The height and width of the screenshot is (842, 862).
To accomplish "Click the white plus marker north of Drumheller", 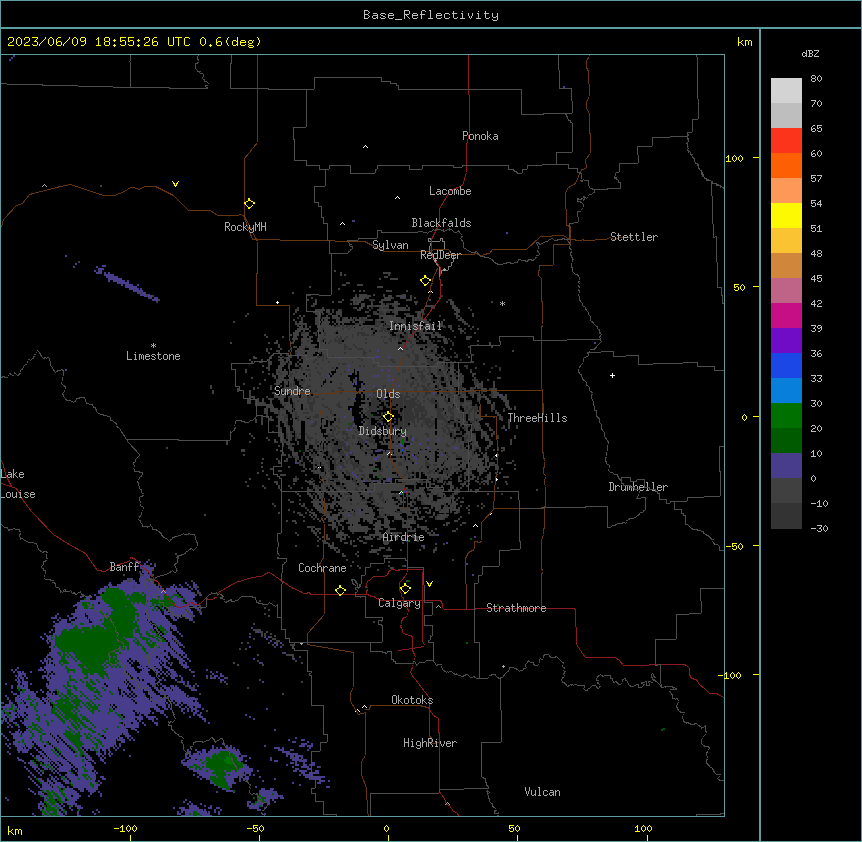I will tap(612, 375).
